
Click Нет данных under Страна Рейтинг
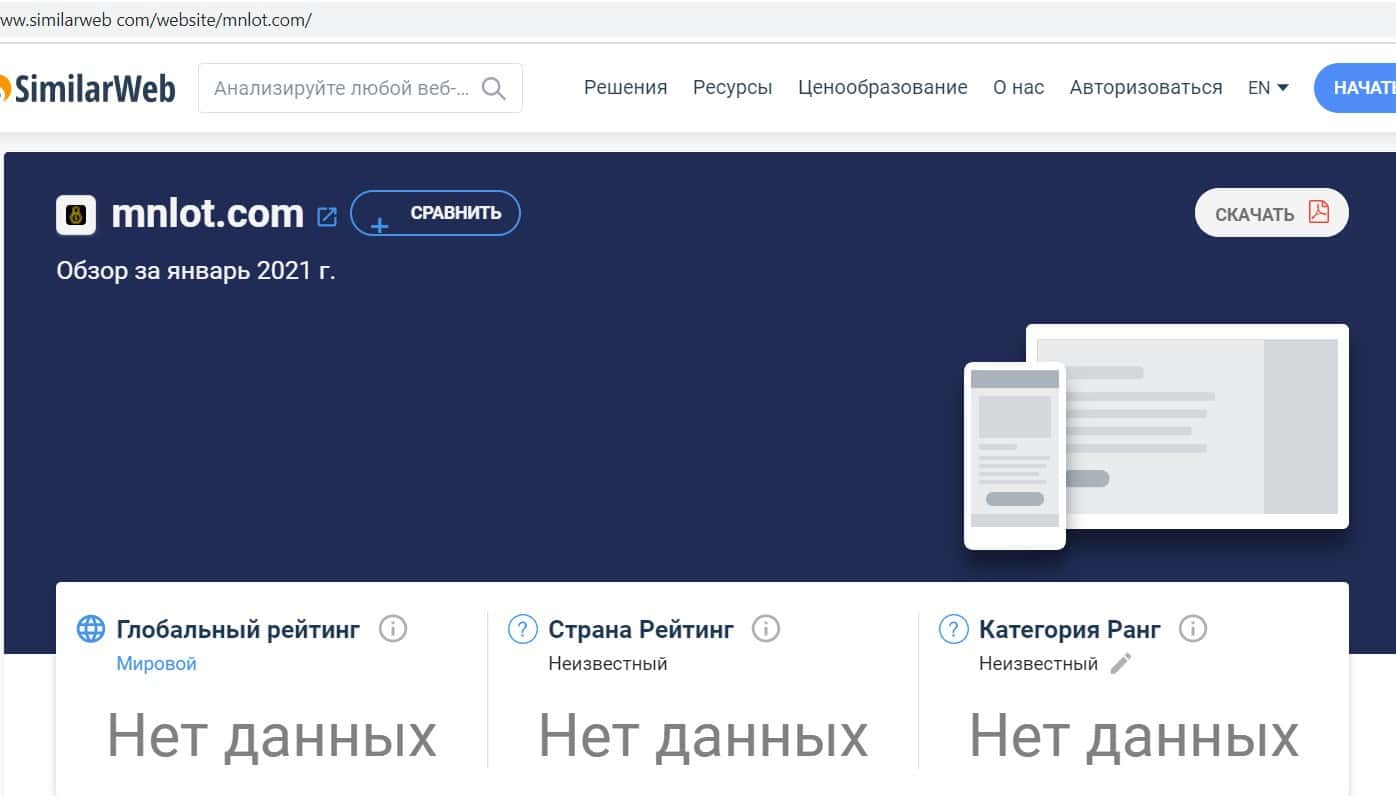point(703,736)
